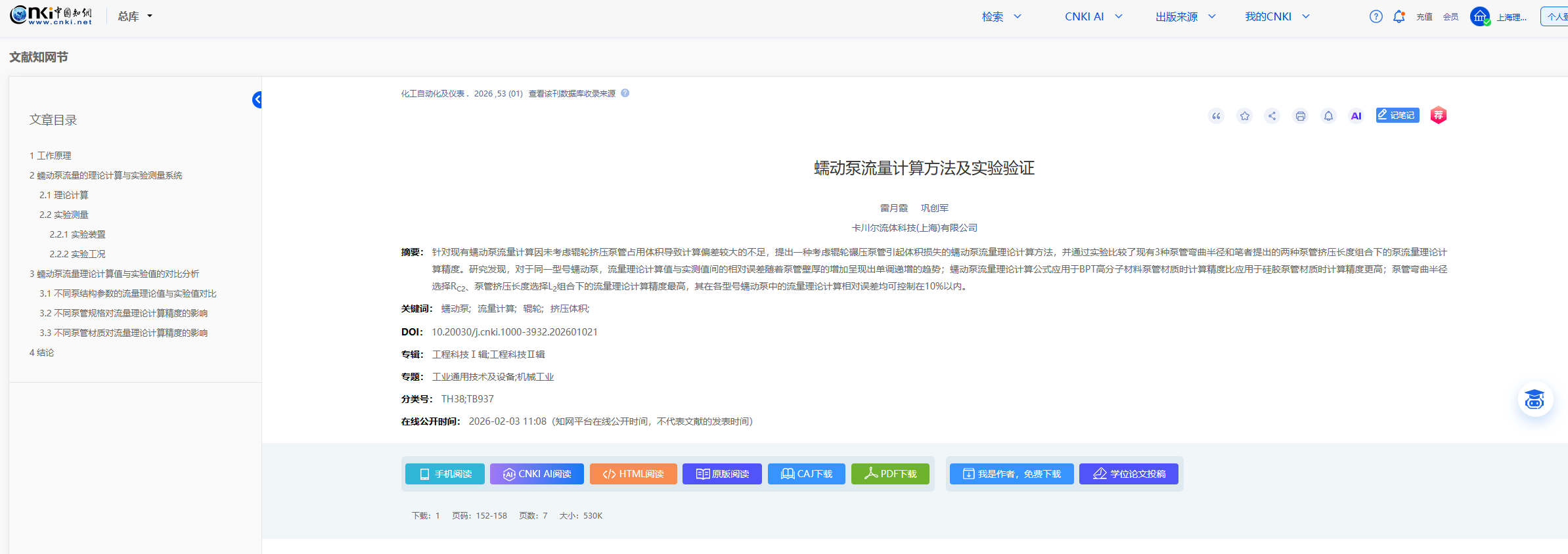
Task: Expand the 检索 search menu
Action: 1001,17
